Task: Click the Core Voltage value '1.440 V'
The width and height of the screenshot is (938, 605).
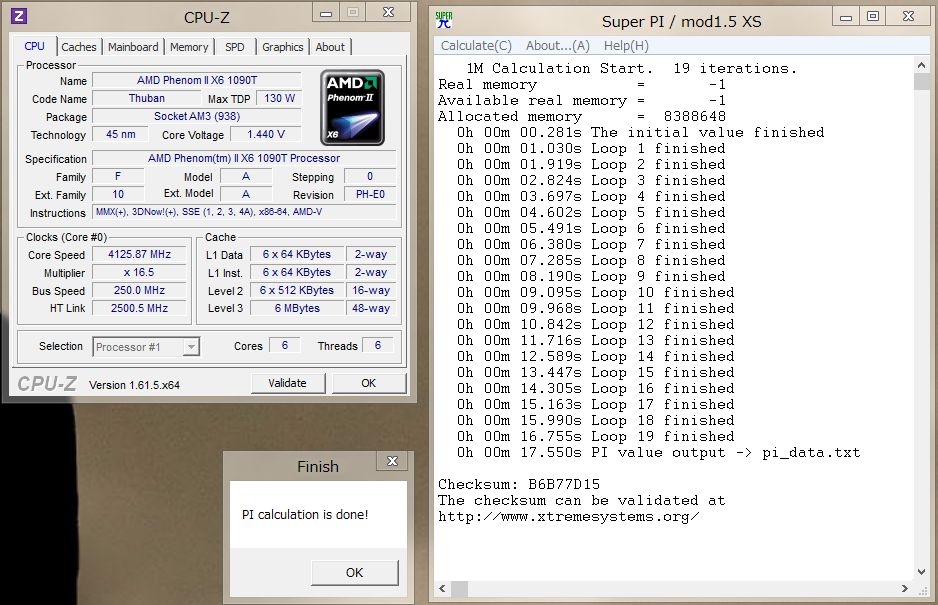Action: (x=266, y=134)
